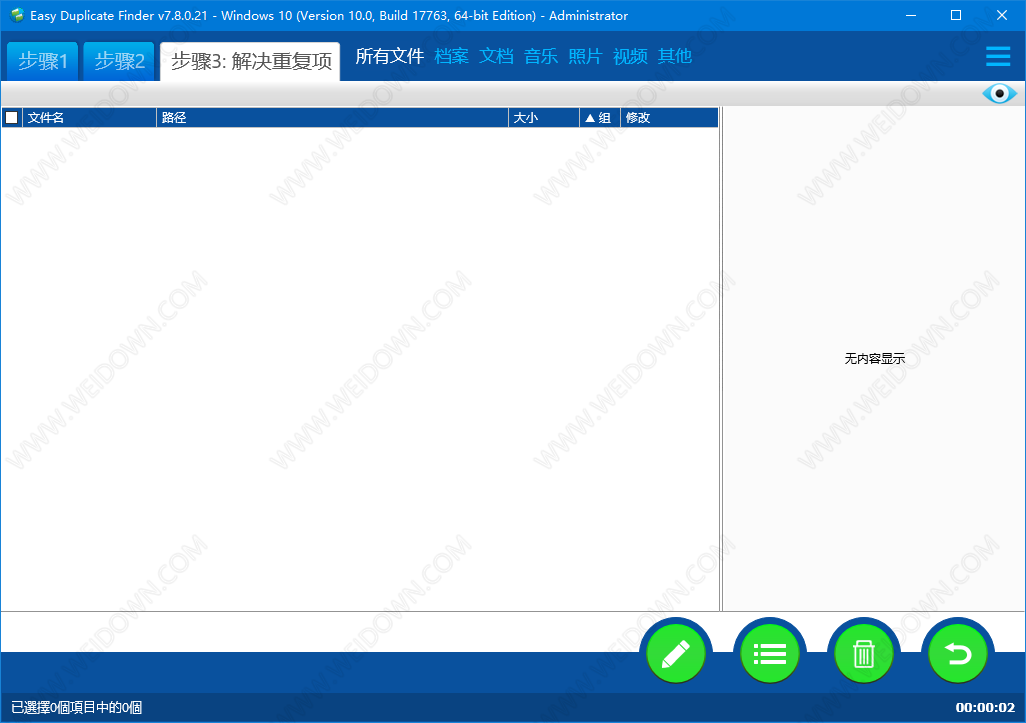The image size is (1026, 723).
Task: Filter results by 其他
Action: [x=675, y=56]
